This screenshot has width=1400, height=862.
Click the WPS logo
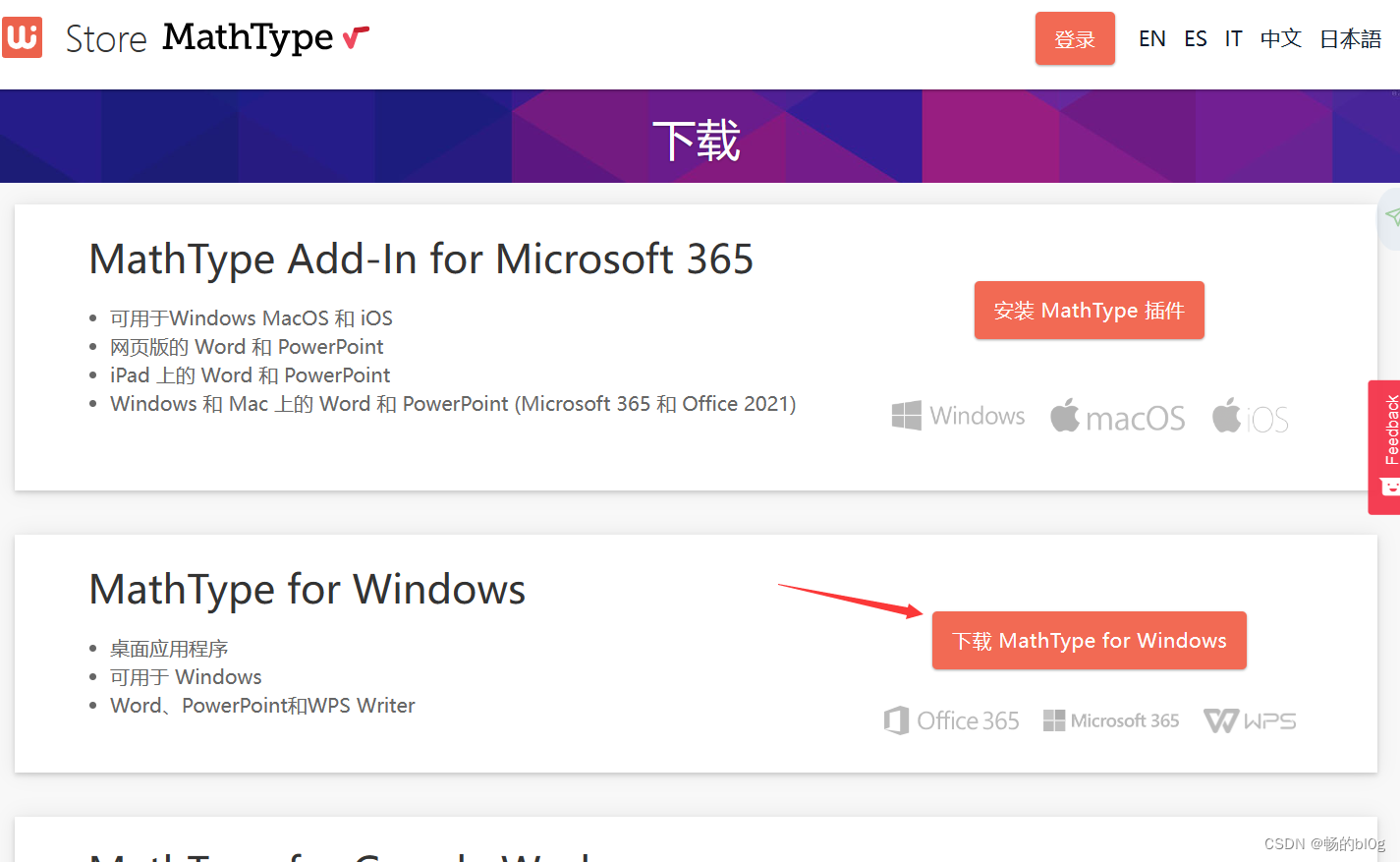pos(1250,720)
